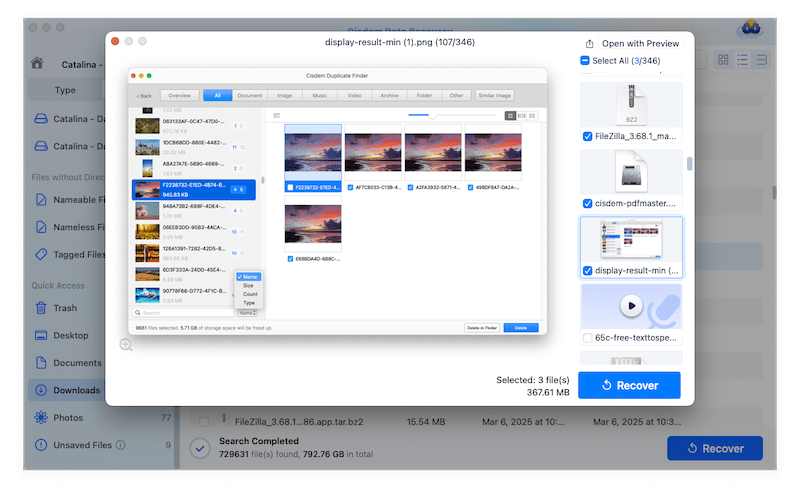
Task: Toggle the Select All checkbox
Action: point(586,61)
